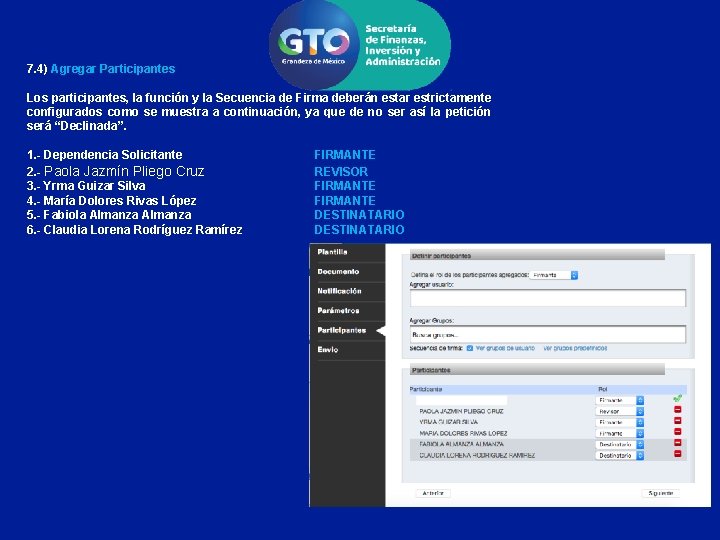This screenshot has width=720, height=540.
Task: Click list entry Paola Jazmín Pliego Cruz
Action: (115, 171)
